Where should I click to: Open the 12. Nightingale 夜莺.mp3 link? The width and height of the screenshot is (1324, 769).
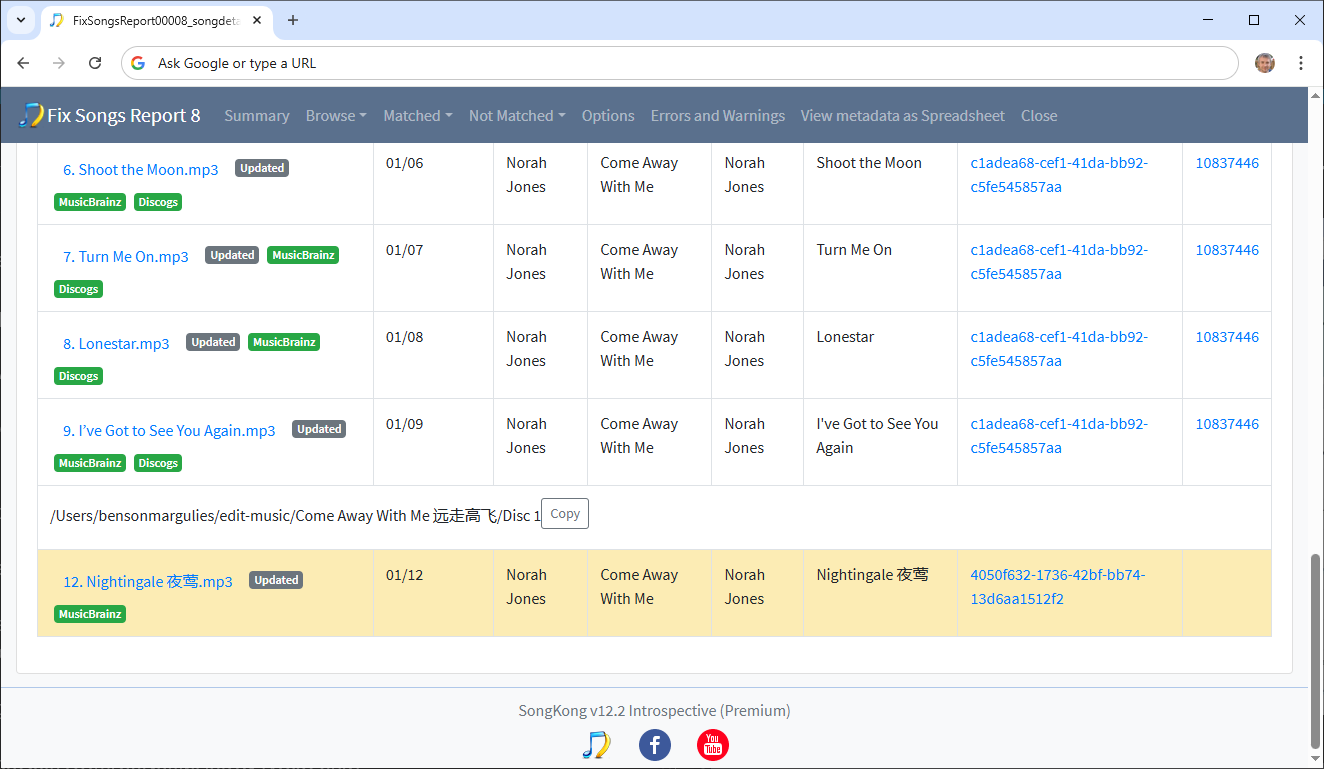[147, 582]
